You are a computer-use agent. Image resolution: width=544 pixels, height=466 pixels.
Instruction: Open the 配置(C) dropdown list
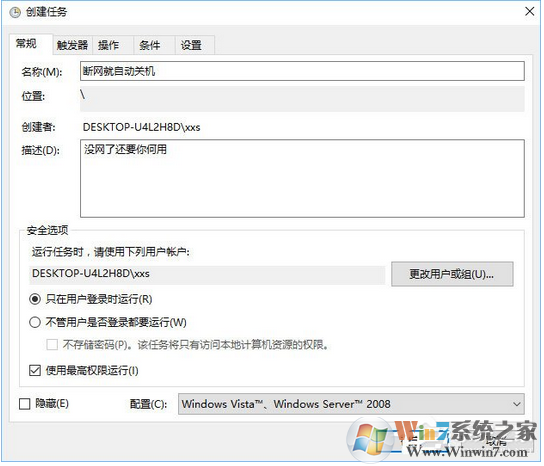351,404
